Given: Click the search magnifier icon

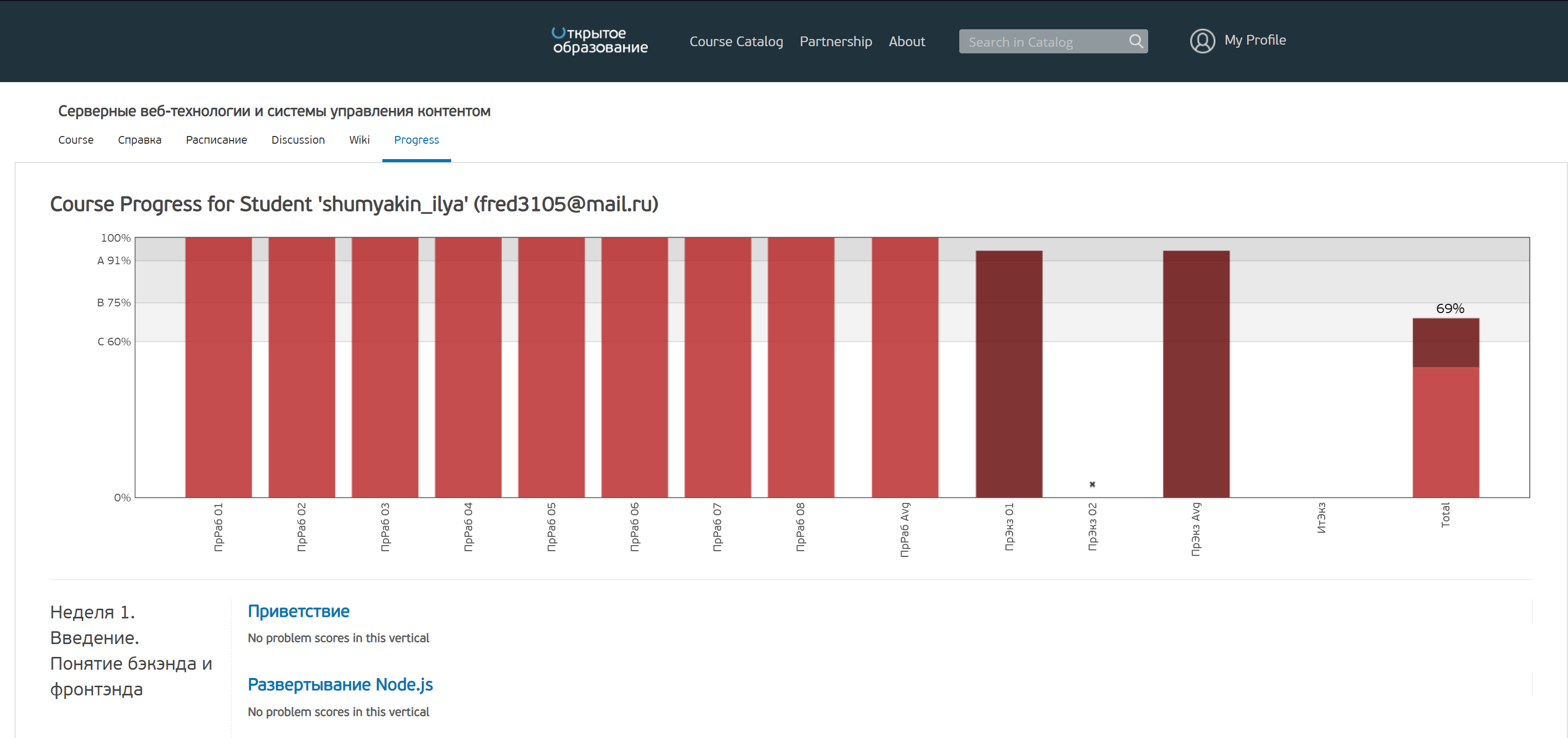Looking at the screenshot, I should tap(1135, 42).
